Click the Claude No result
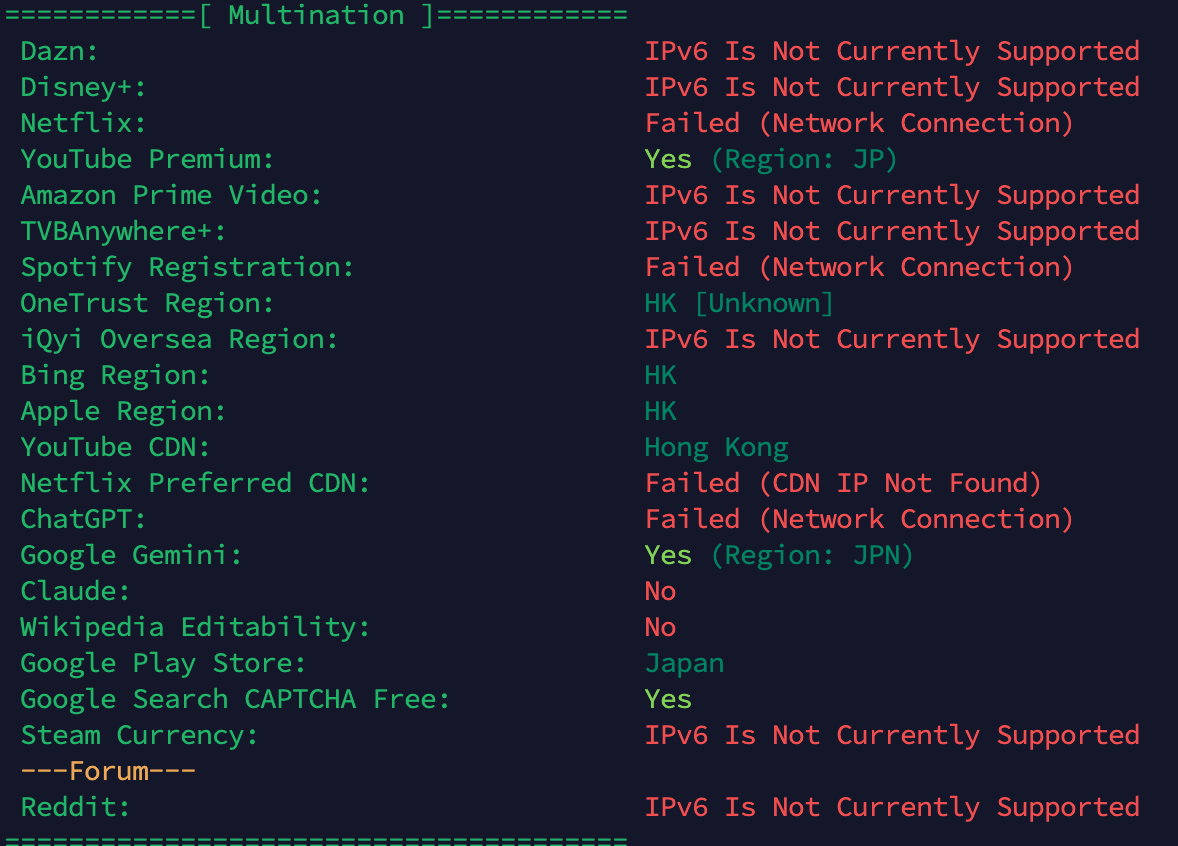The width and height of the screenshot is (1178, 846). coord(660,591)
